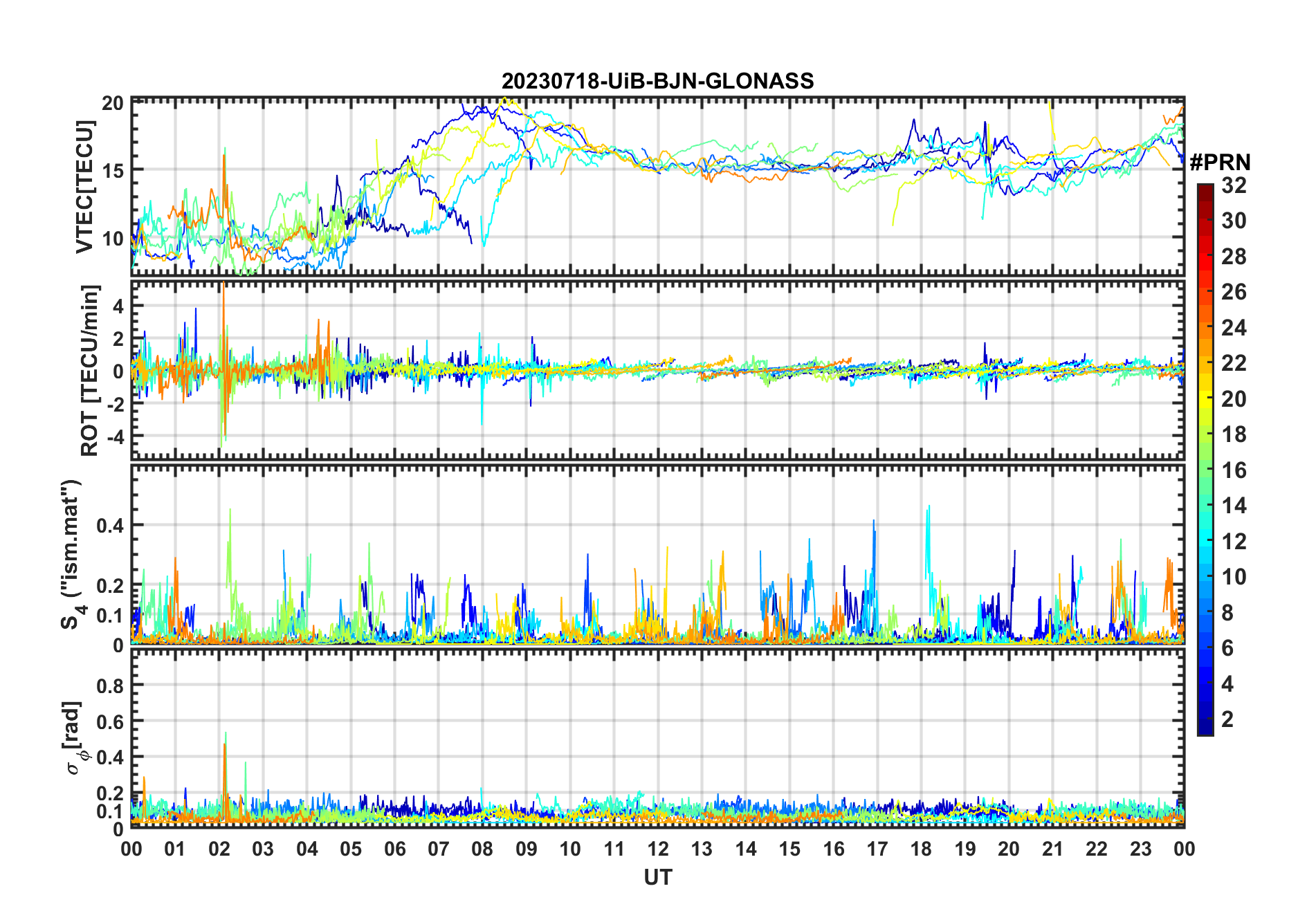Screen dimensions: 1316x920
Task: Click the 20 tick label on VTEC axis
Action: coord(112,104)
